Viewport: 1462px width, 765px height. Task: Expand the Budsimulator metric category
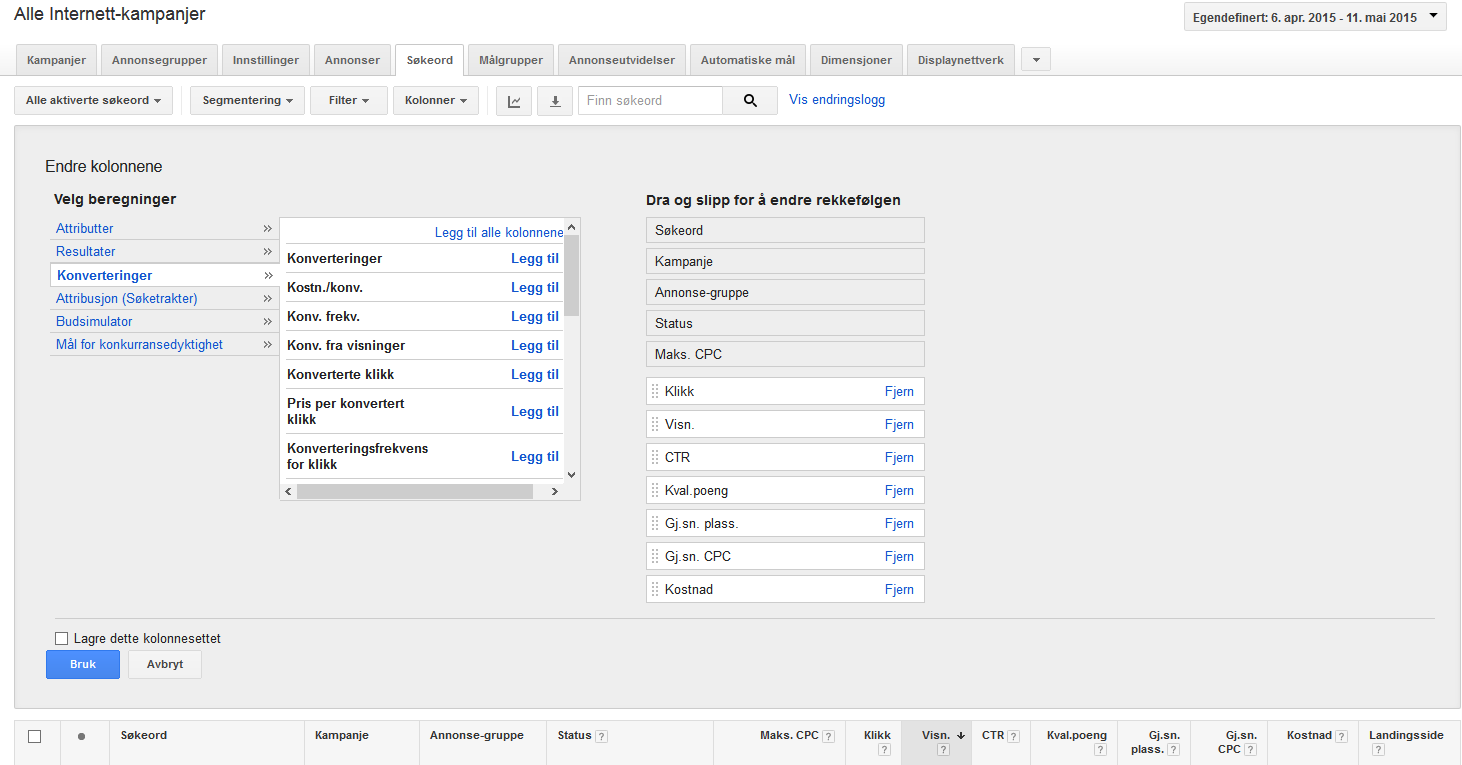pyautogui.click(x=164, y=321)
